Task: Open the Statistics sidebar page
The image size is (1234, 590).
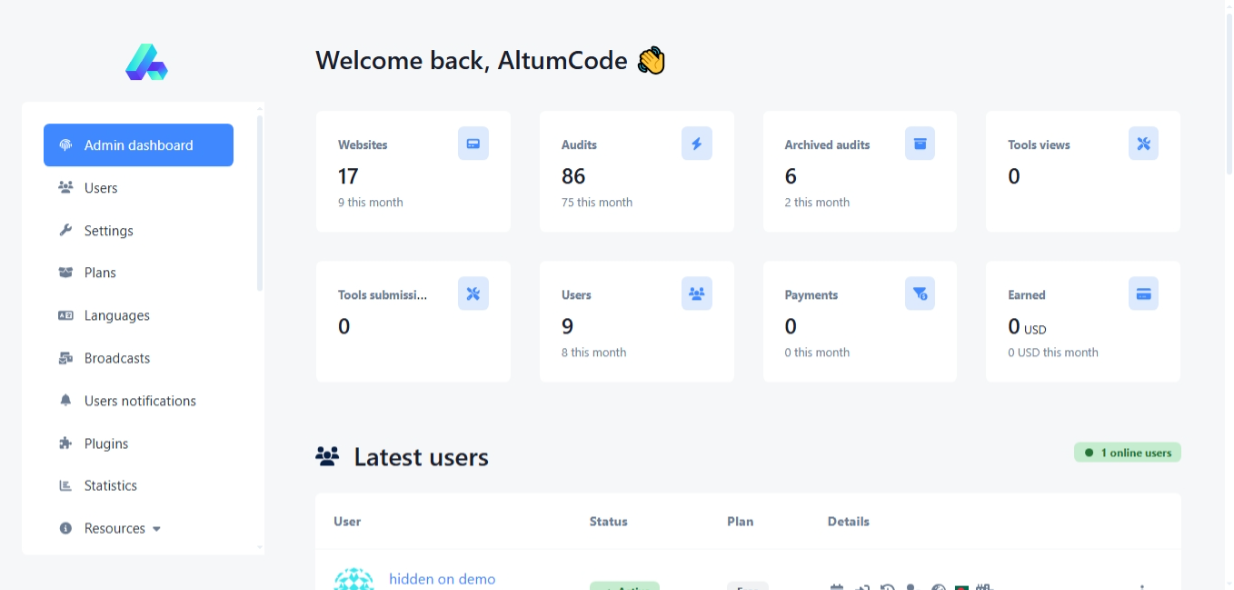Action: click(110, 486)
